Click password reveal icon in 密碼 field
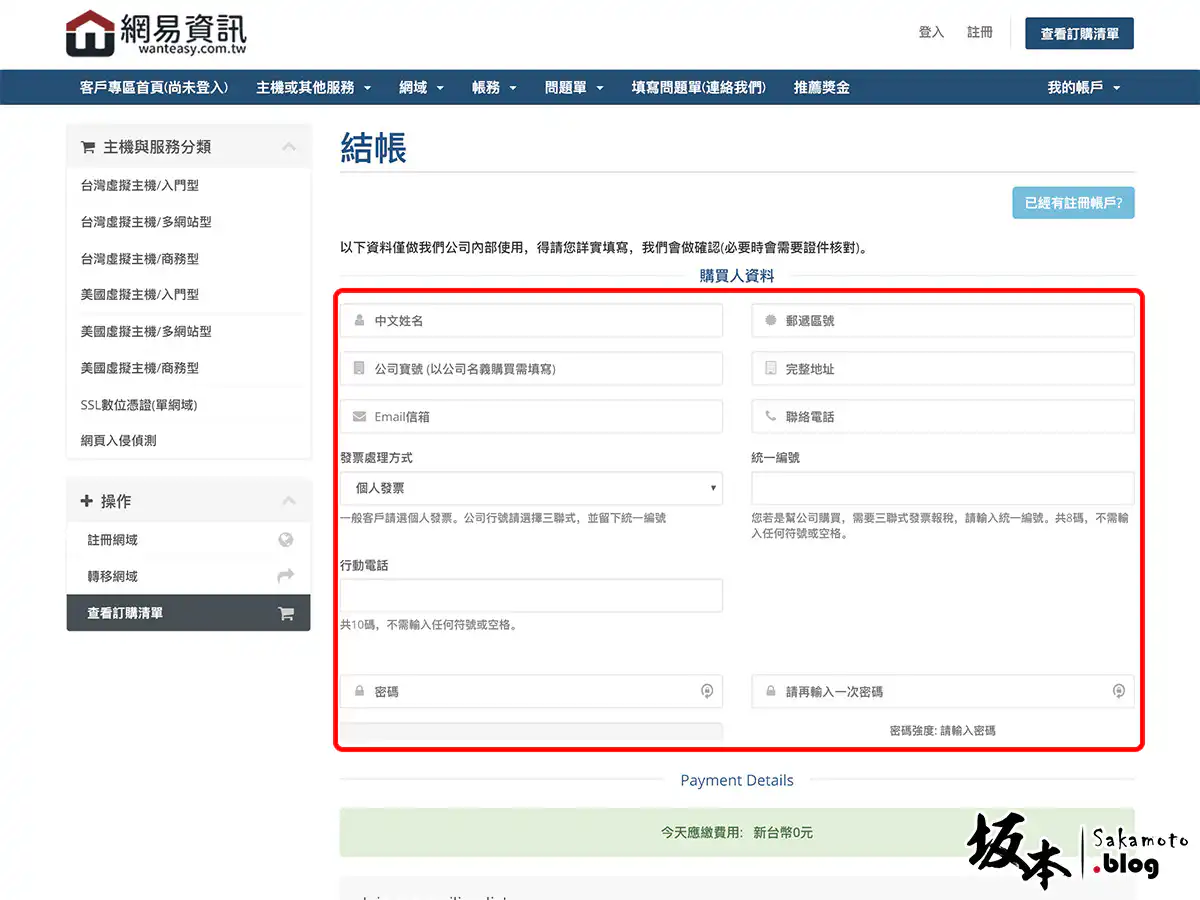This screenshot has width=1200, height=900. point(707,691)
